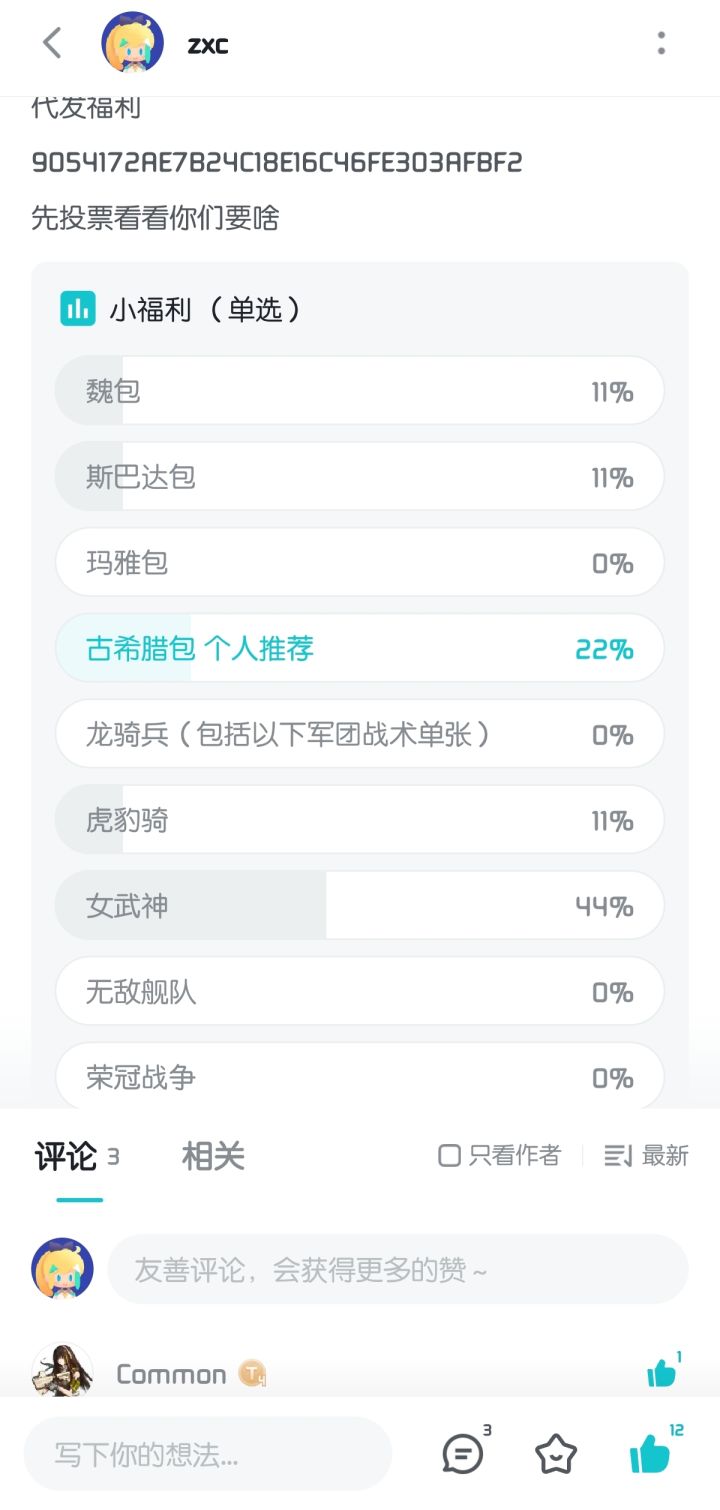Click the 友善评论 comment input field
This screenshot has height=1510, width=720.
(x=398, y=1270)
